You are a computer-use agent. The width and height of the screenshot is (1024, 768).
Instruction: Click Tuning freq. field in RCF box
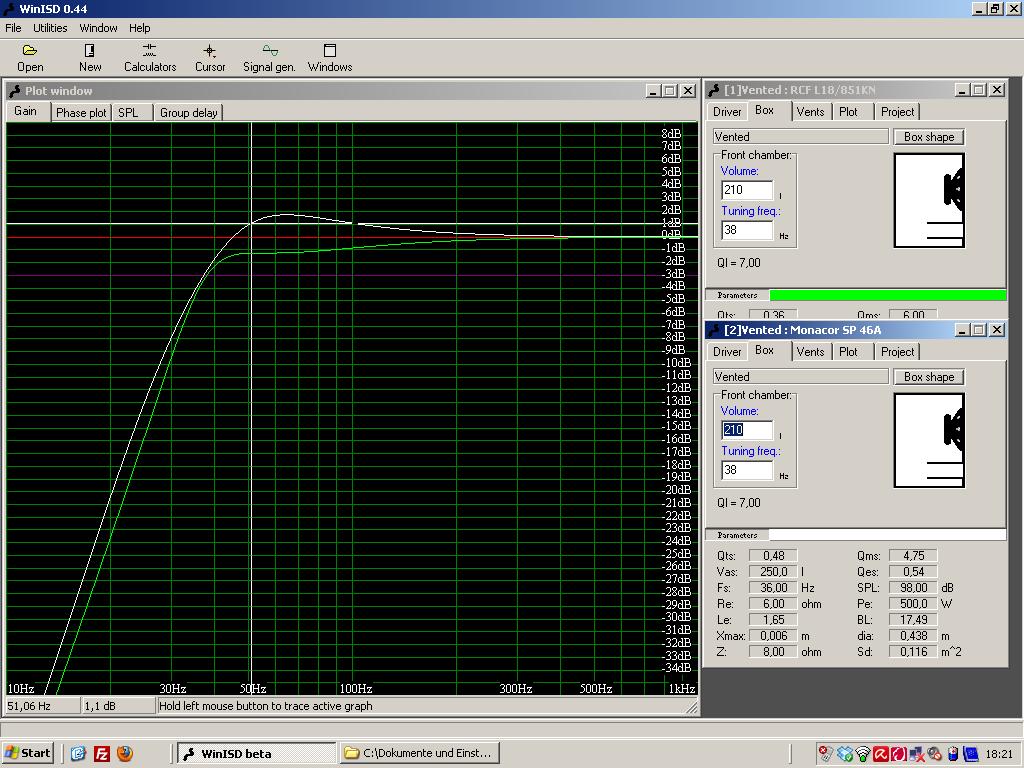click(x=747, y=230)
